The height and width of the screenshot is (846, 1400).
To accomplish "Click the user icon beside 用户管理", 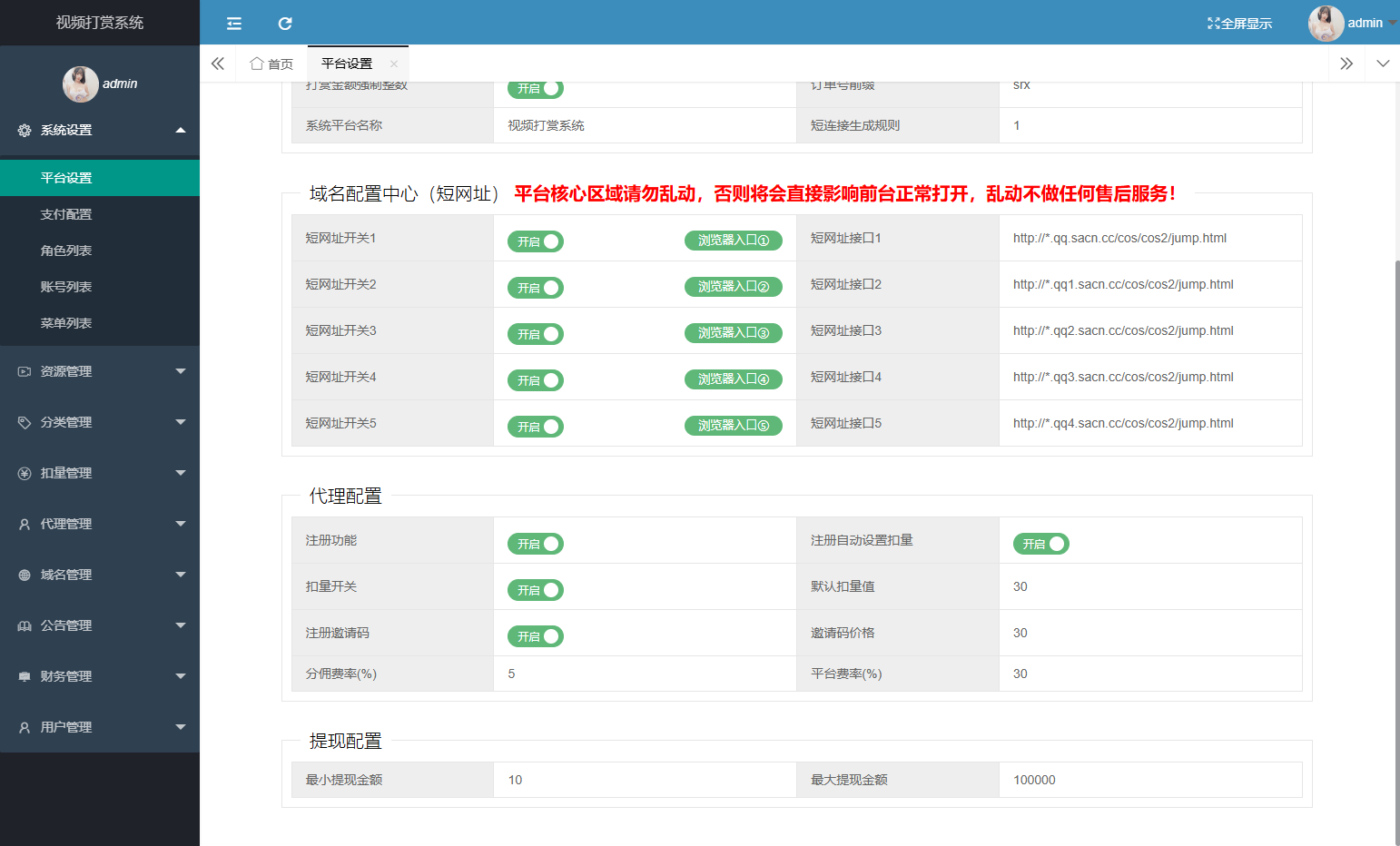I will click(x=25, y=727).
